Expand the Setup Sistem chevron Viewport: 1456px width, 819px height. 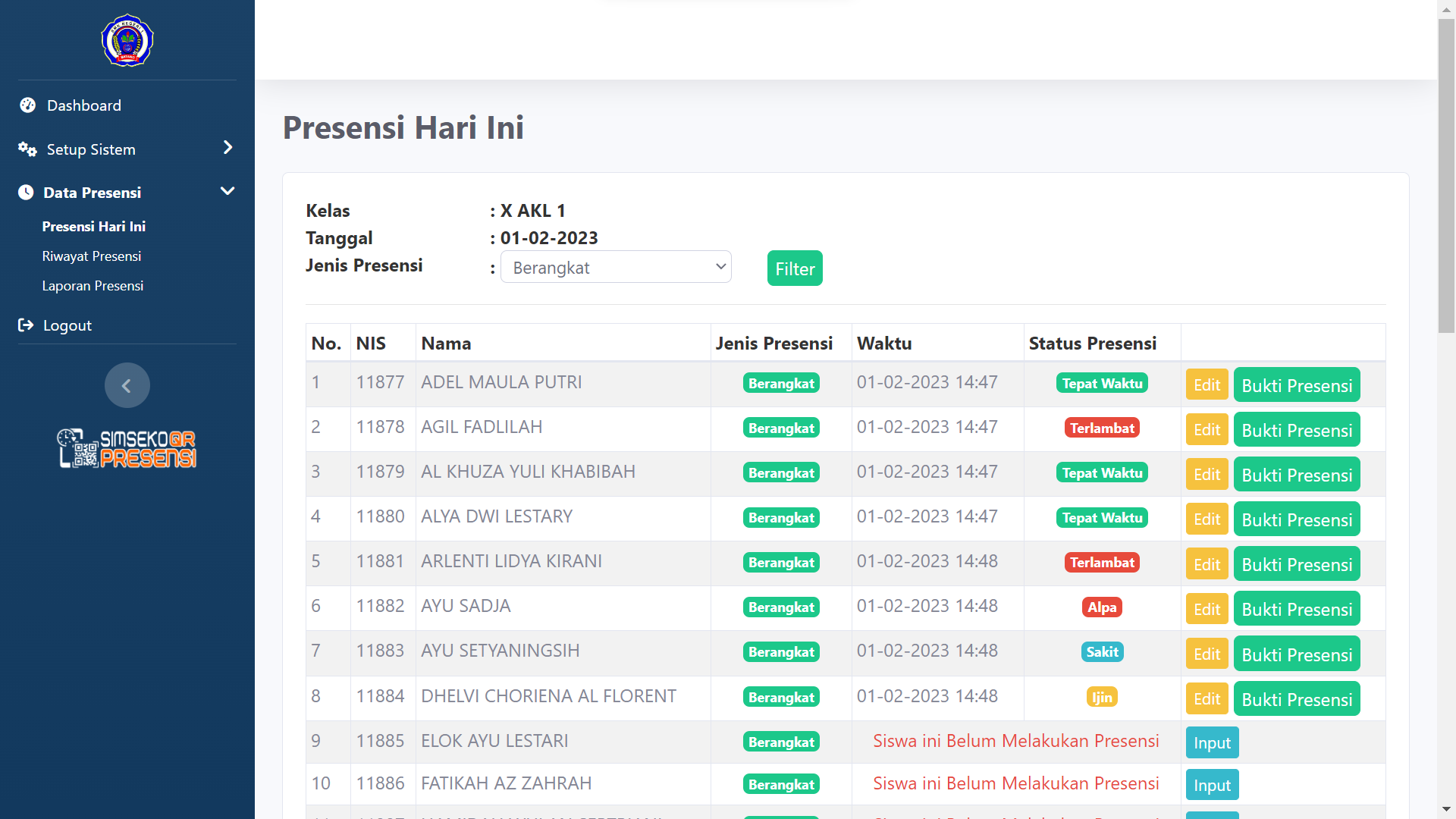227,148
